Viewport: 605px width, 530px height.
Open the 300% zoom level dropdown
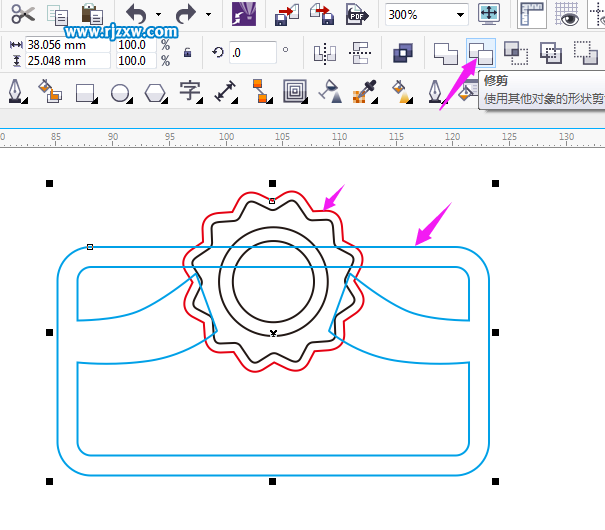[x=460, y=15]
